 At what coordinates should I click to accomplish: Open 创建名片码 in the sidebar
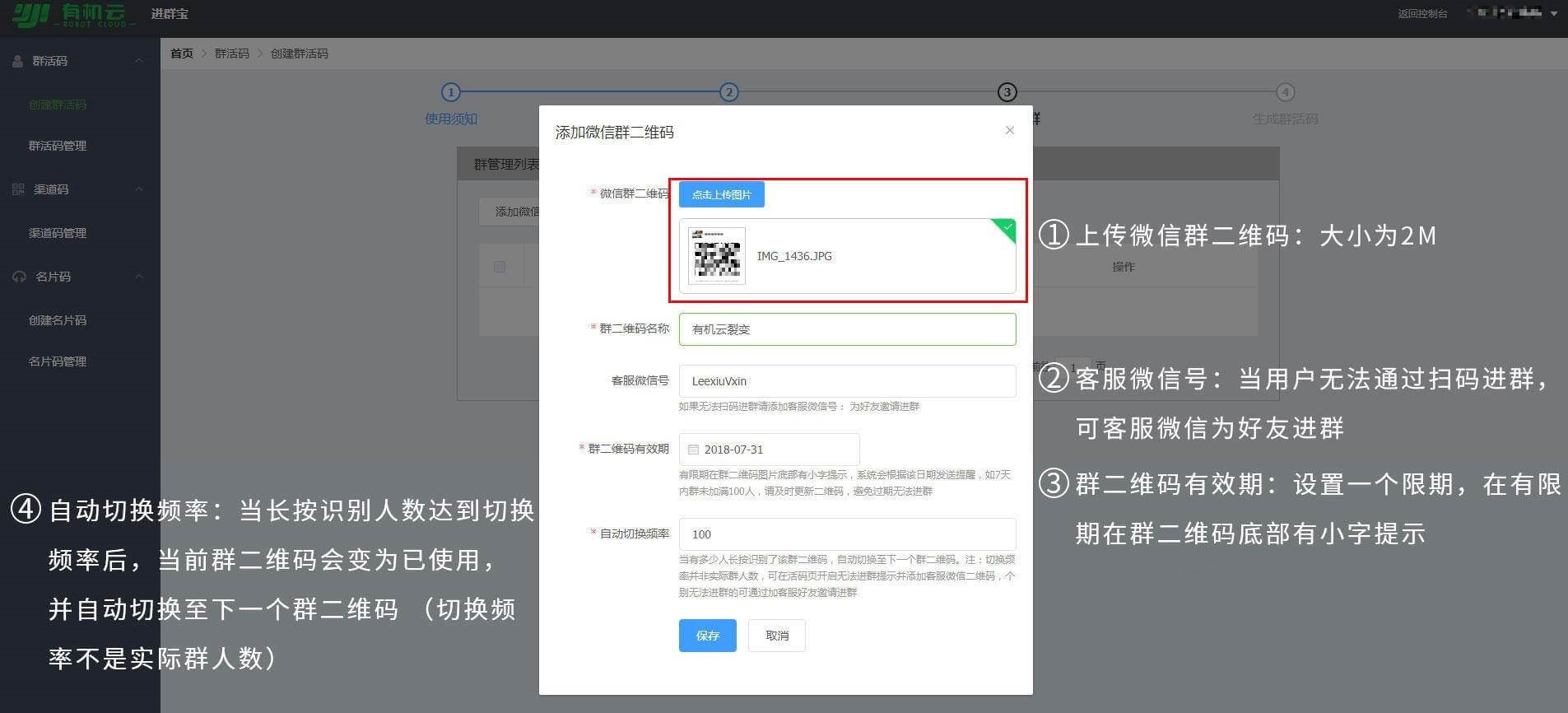click(58, 320)
